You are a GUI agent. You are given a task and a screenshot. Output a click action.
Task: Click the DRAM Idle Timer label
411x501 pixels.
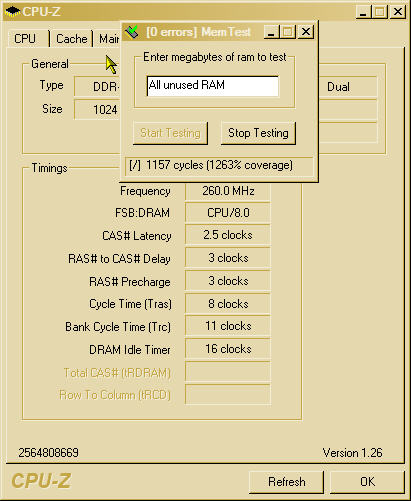click(x=130, y=350)
